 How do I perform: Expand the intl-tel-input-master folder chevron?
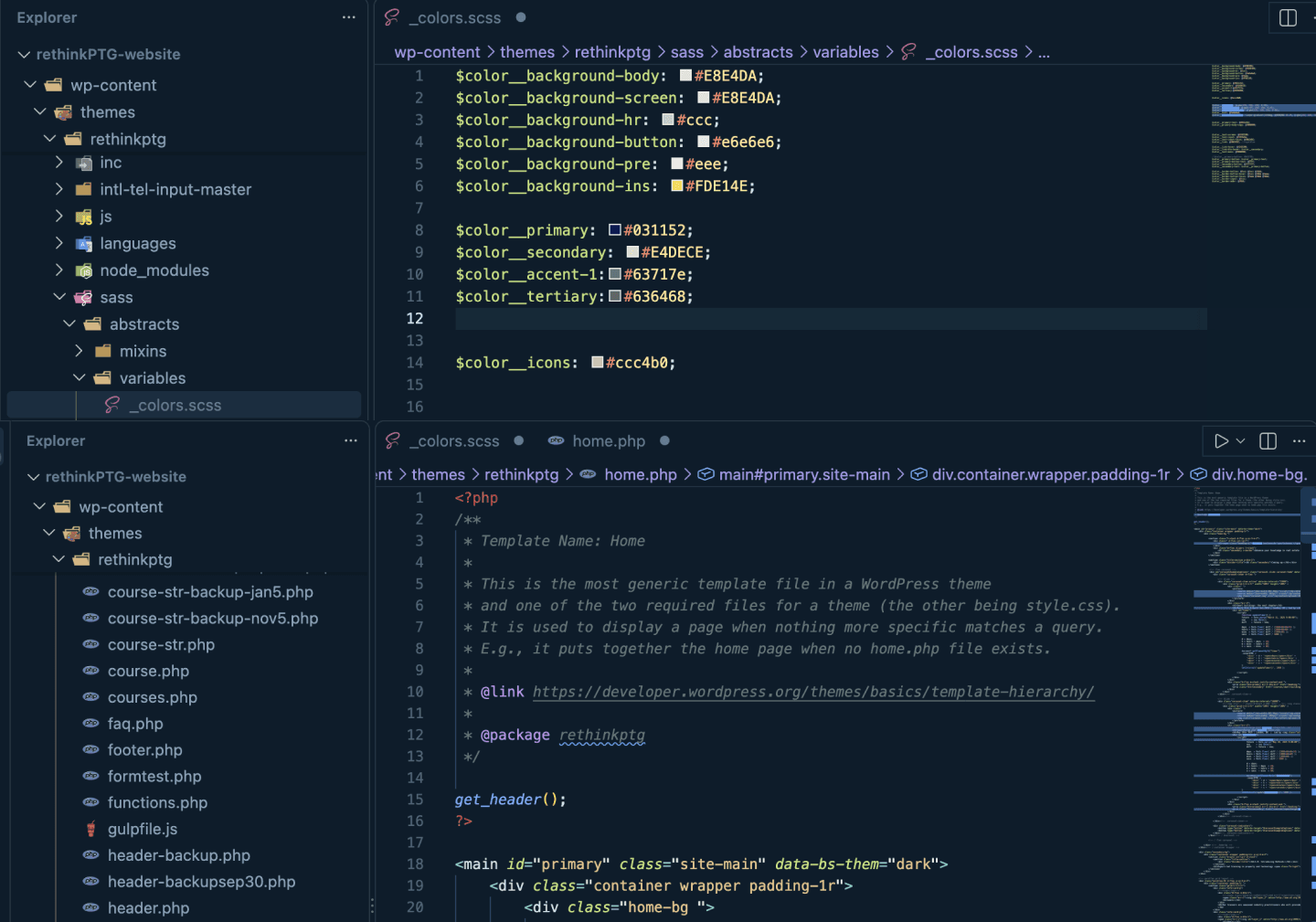pyautogui.click(x=59, y=189)
